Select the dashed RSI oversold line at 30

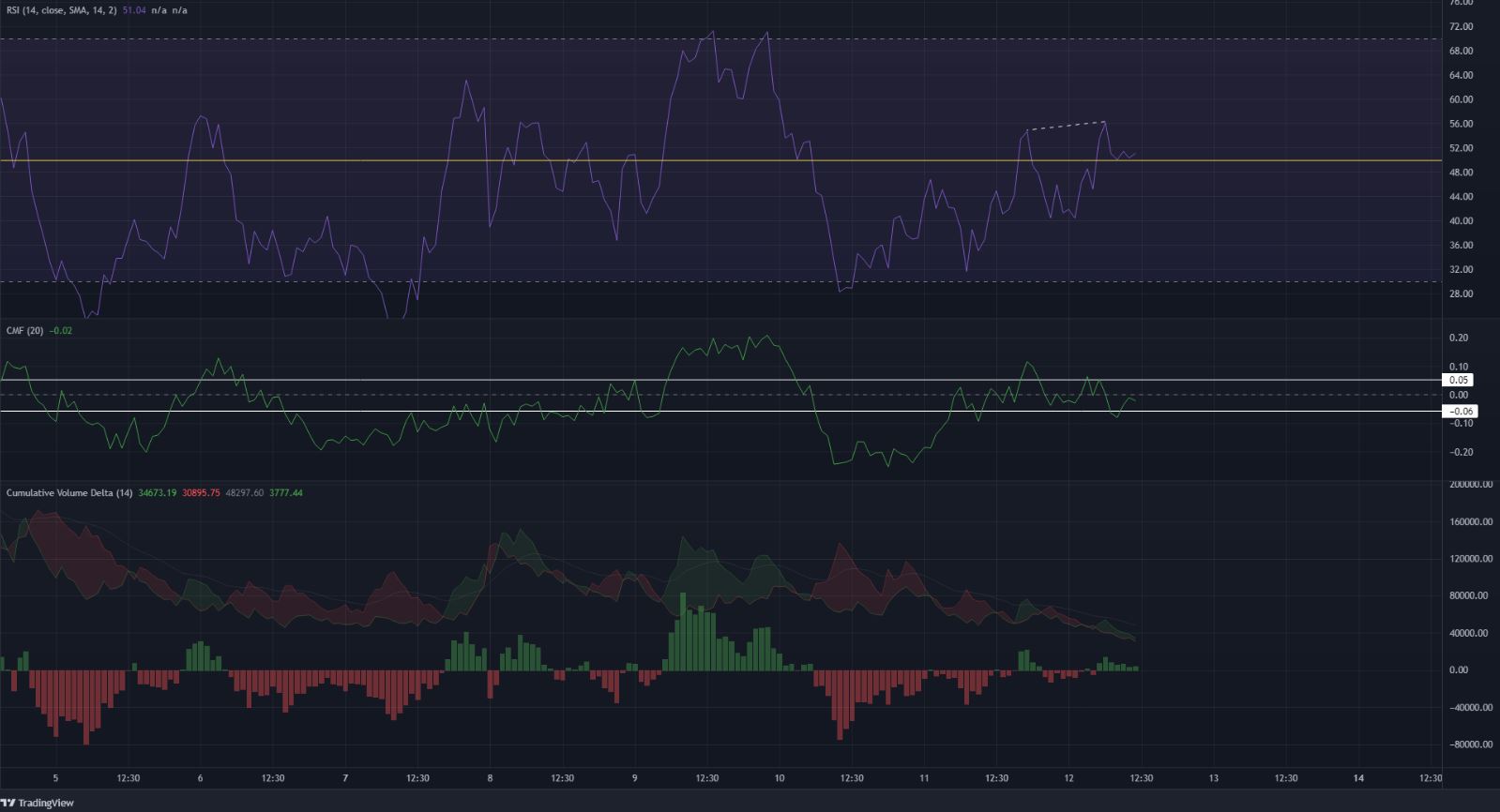click(563, 281)
